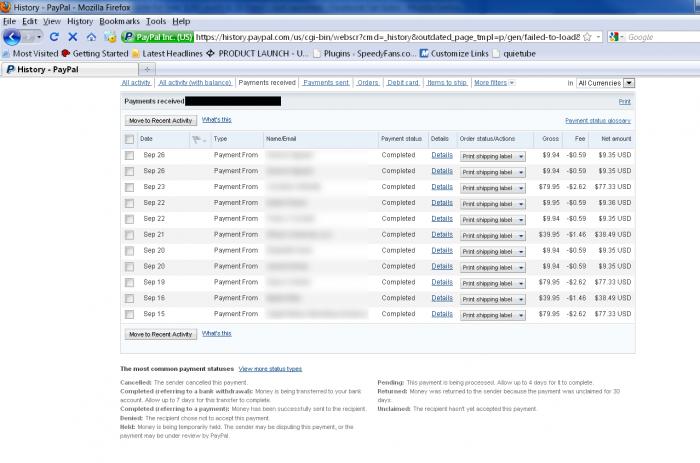Switch to All activity (with balance) filter

click(x=195, y=83)
